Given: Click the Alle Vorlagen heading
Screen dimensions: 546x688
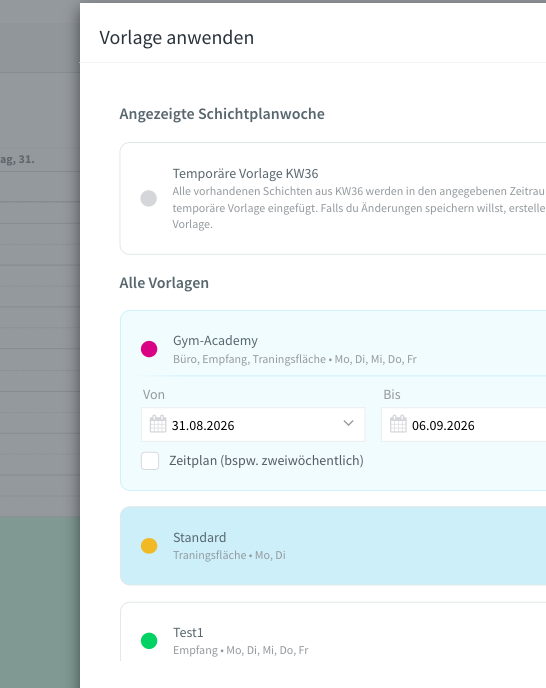Looking at the screenshot, I should [x=164, y=283].
